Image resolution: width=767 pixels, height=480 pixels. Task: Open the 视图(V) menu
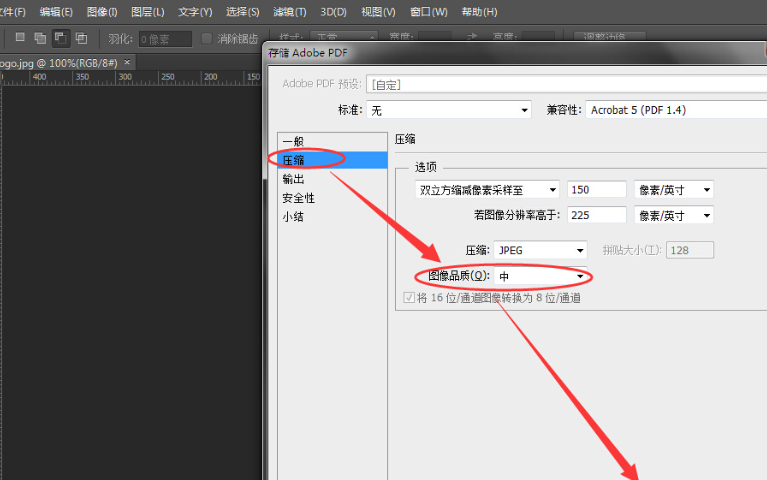coord(378,12)
